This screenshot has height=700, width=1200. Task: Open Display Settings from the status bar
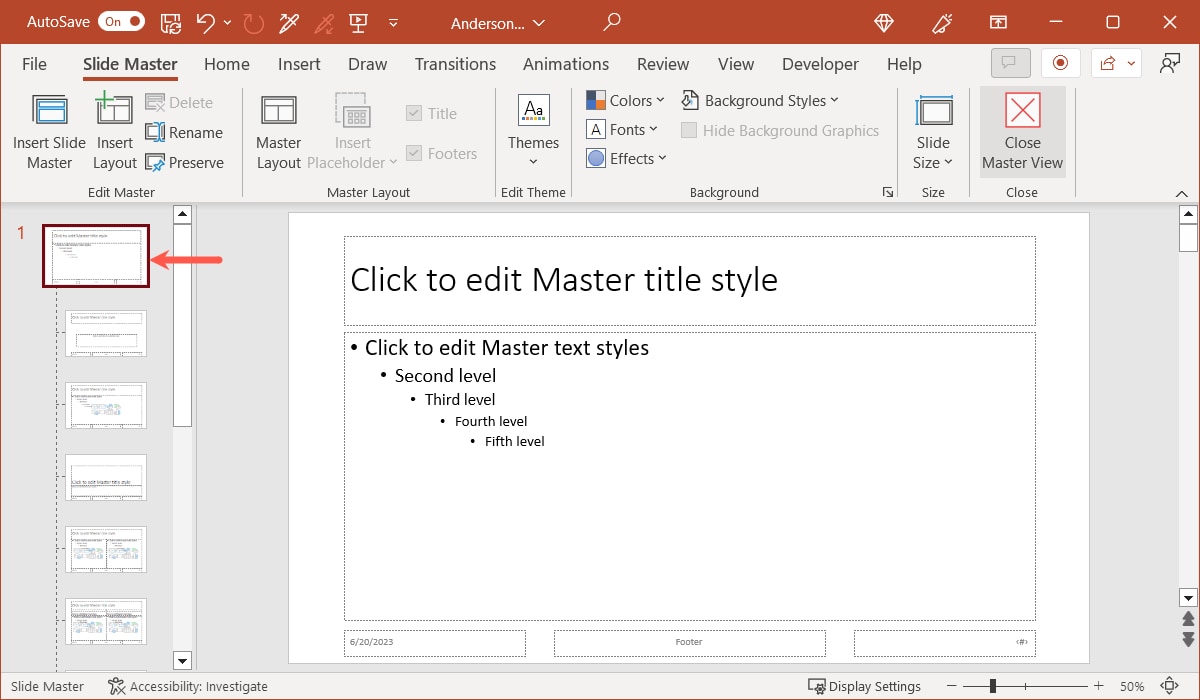865,686
